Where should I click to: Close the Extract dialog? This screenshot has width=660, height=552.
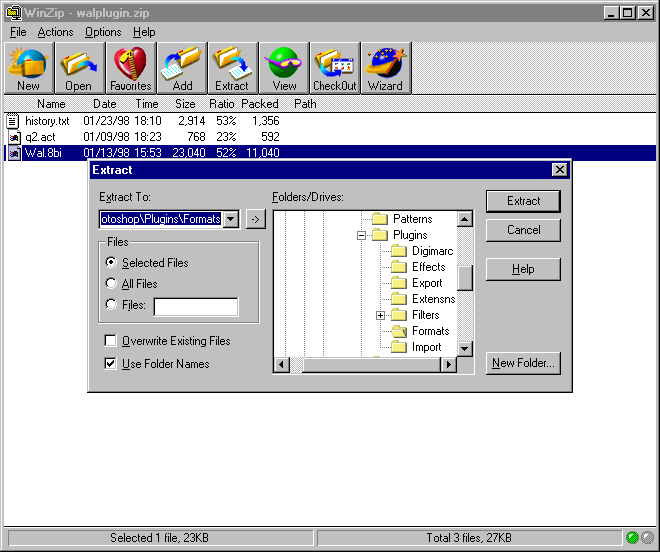tap(559, 170)
